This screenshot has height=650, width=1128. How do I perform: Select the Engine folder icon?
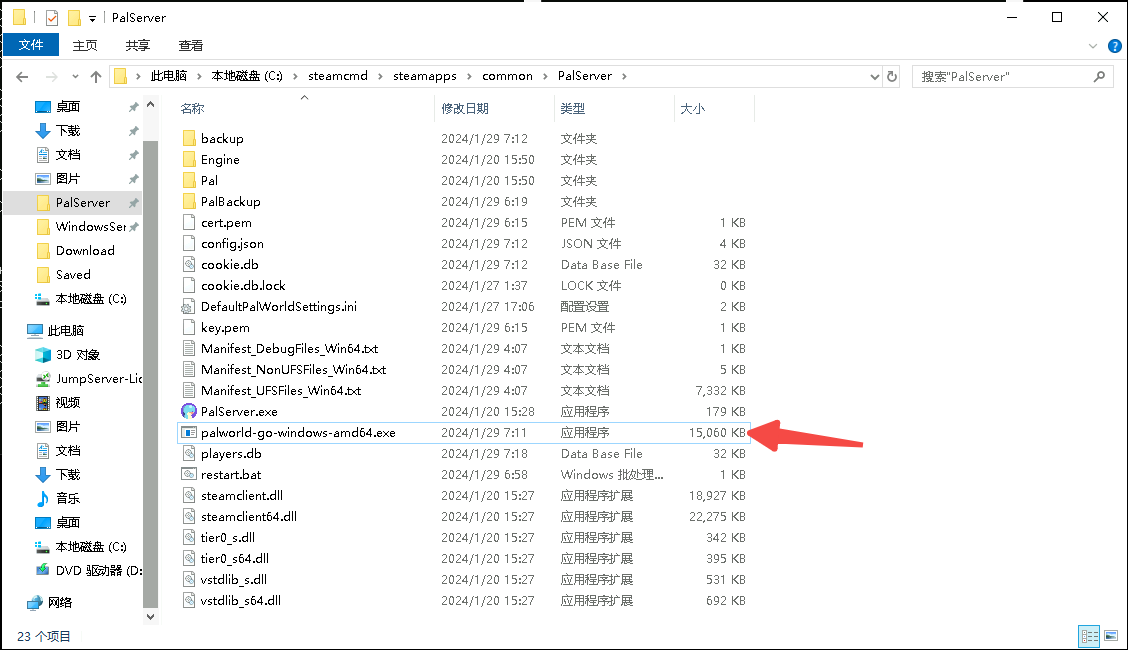click(x=188, y=159)
